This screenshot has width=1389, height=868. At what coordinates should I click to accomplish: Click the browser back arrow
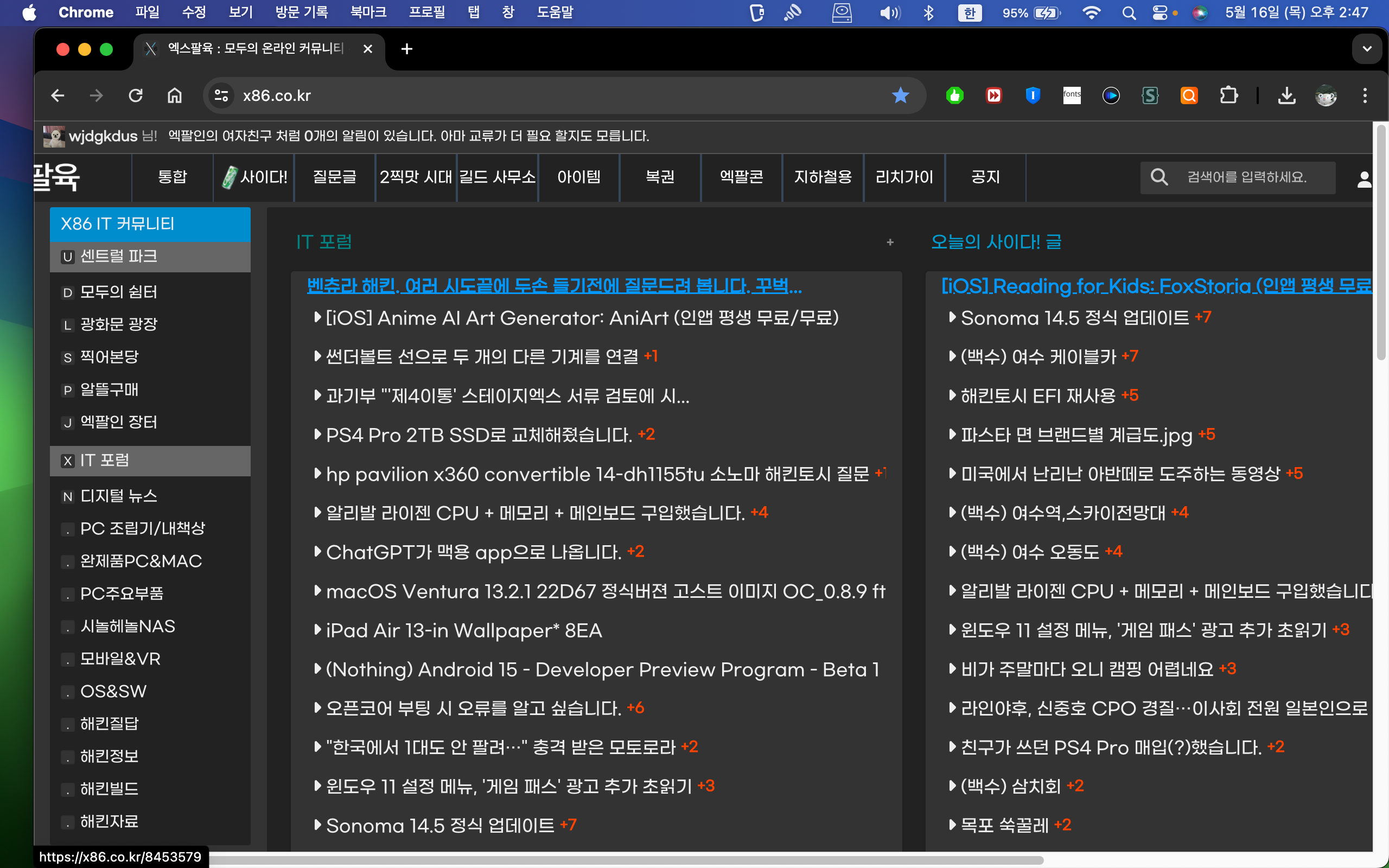pos(58,95)
